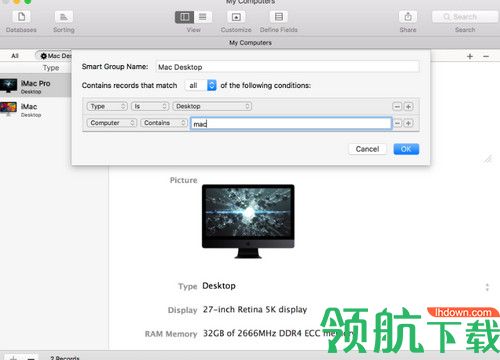Click the iMac Pro list thumbnail
Viewport: 500px width, 360px height.
[x=8, y=86]
